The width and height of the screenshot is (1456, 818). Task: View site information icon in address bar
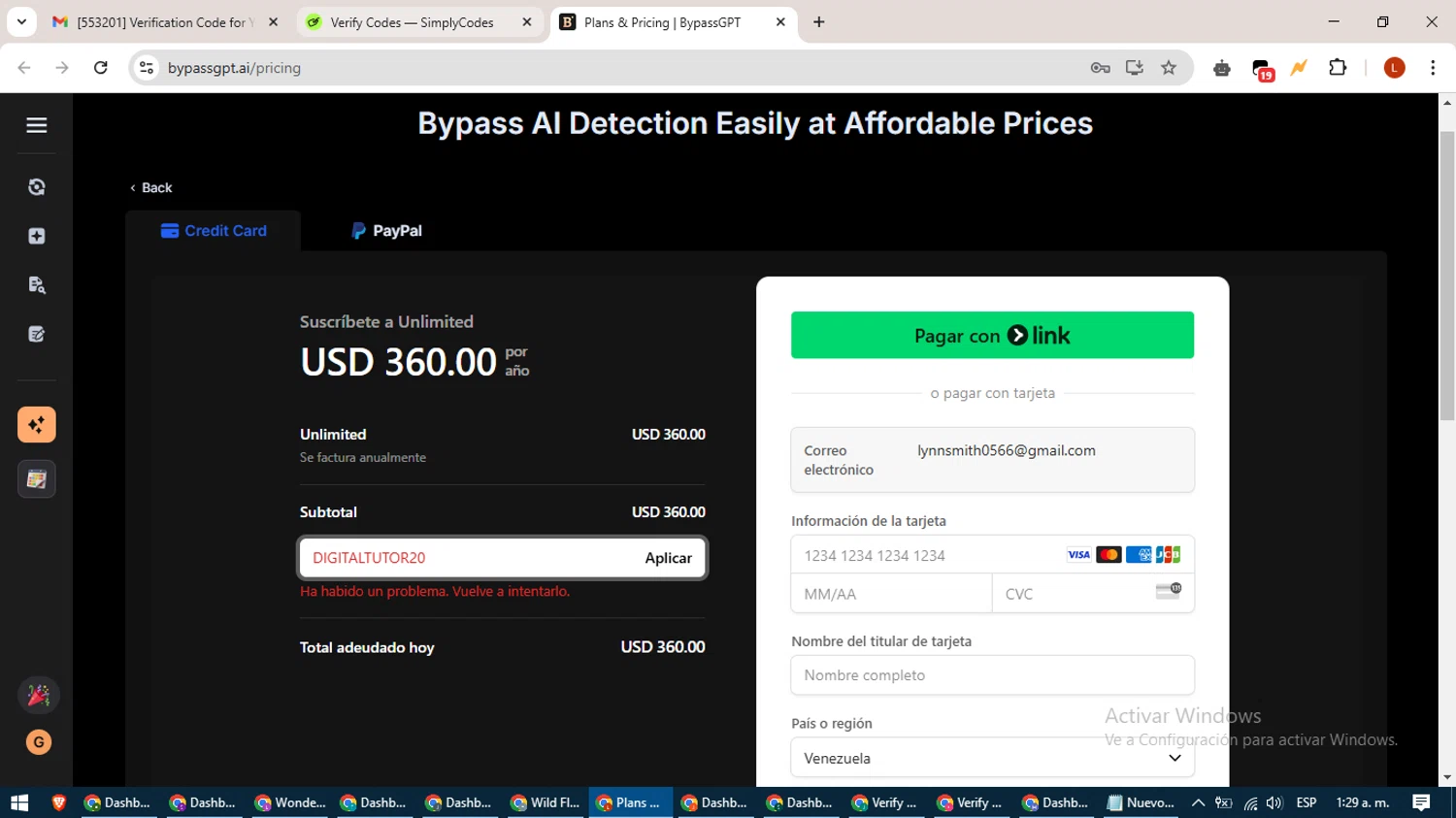(x=147, y=68)
